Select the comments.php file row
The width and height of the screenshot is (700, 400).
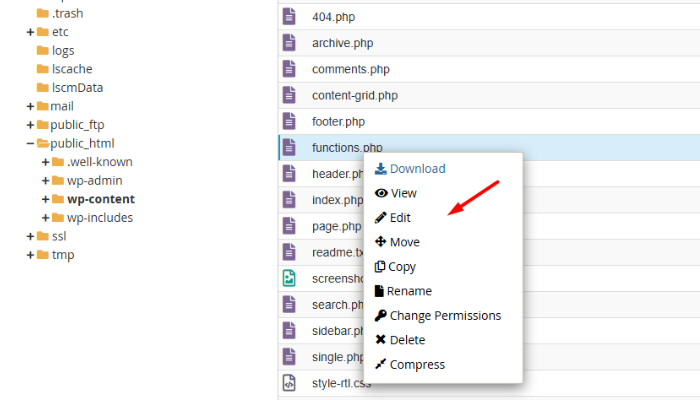[x=350, y=70]
